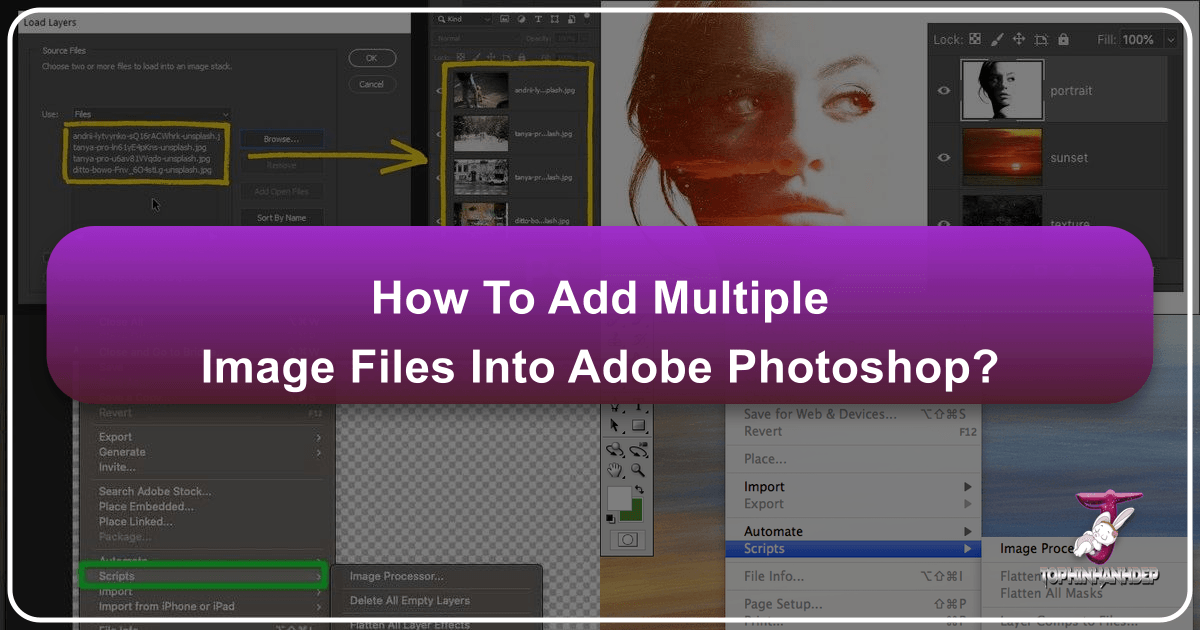
Task: Hide the sunset layer
Action: (943, 157)
